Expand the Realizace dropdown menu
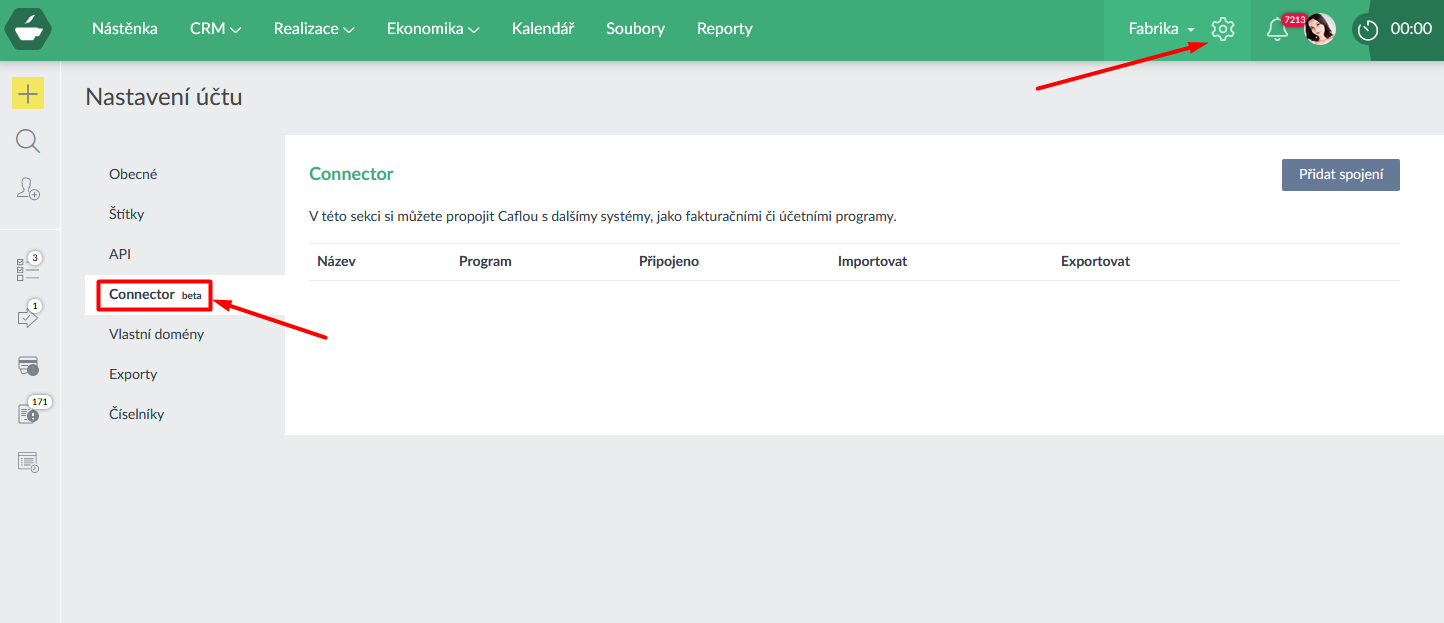 [x=314, y=29]
